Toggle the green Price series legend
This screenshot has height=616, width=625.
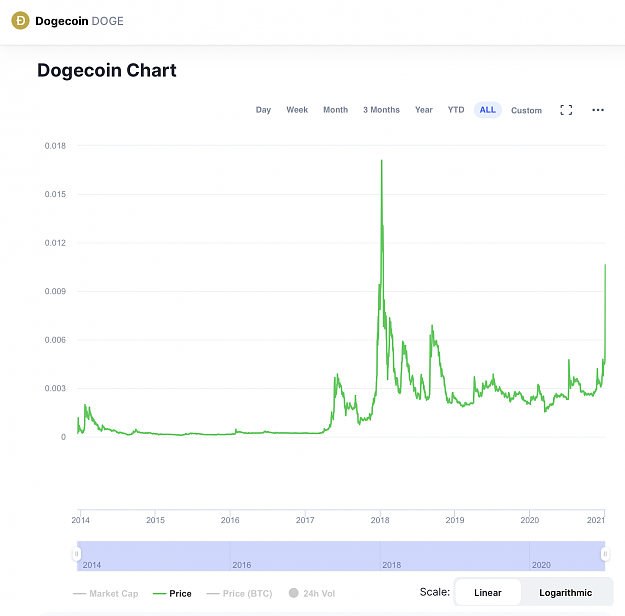[x=172, y=594]
